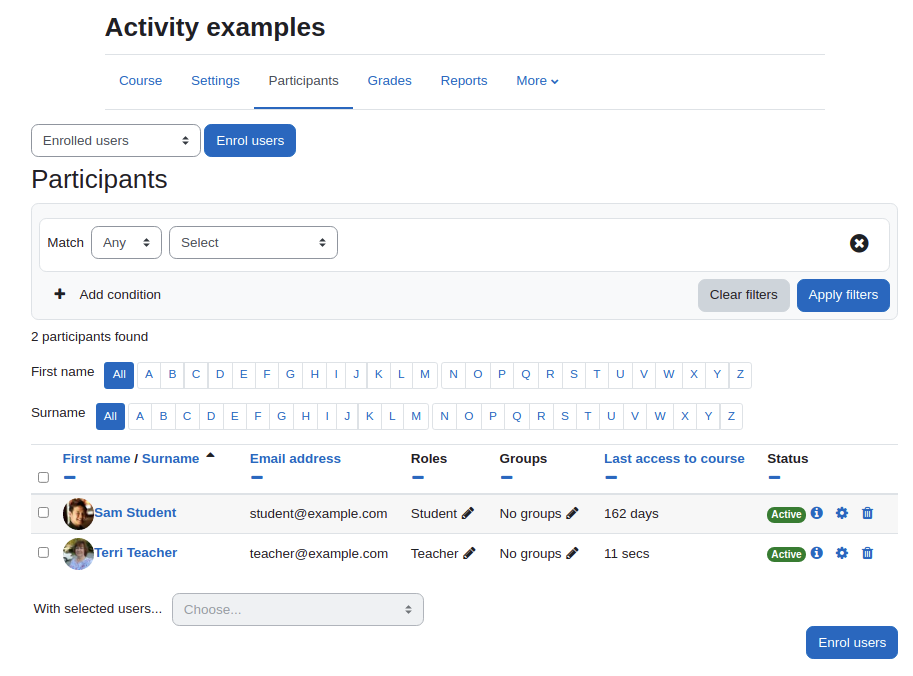Edit Terri Teacher's groups with pencil icon
Image resolution: width=913 pixels, height=676 pixels.
(572, 553)
